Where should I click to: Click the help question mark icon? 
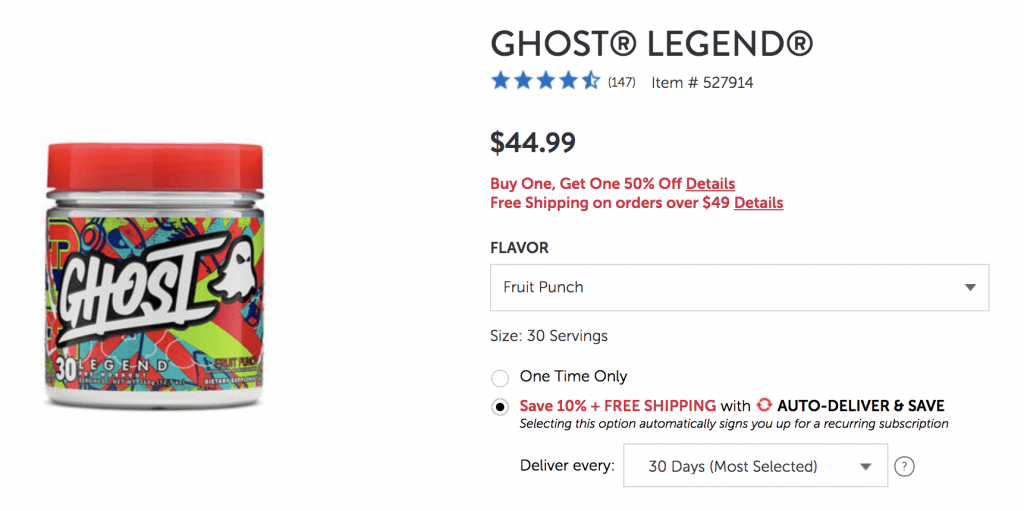point(904,467)
